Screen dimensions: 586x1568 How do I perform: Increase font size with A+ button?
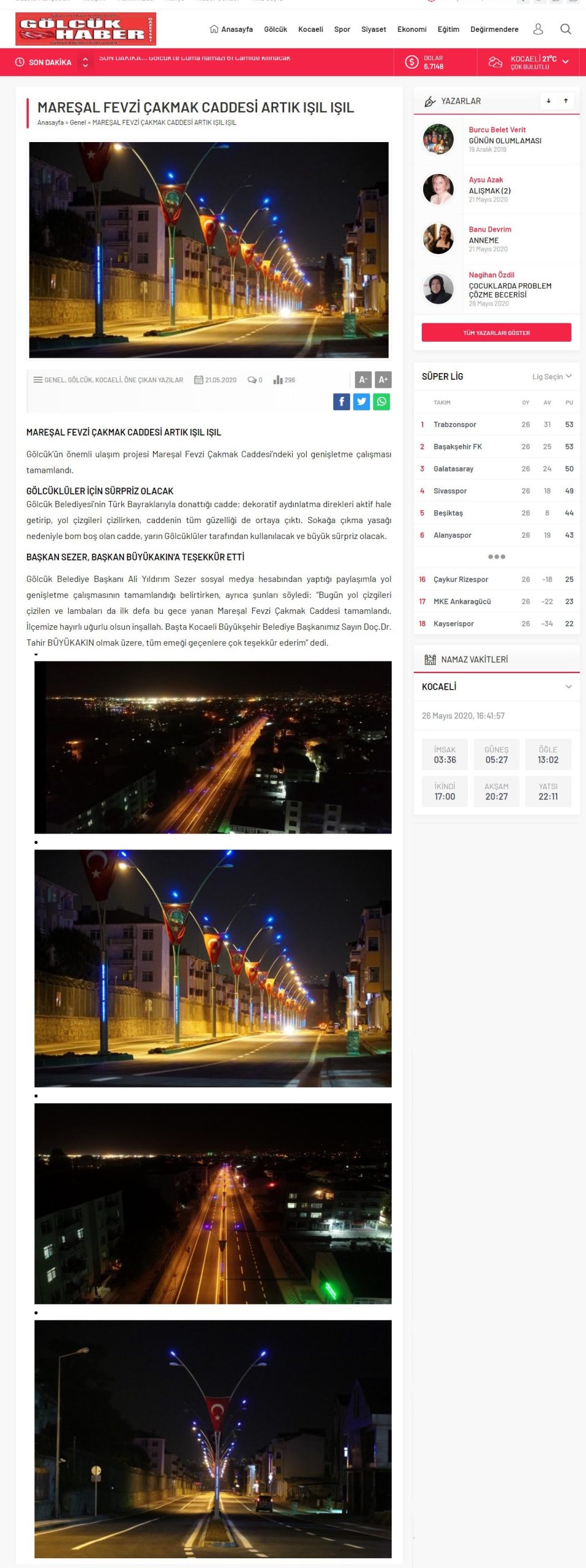click(383, 380)
